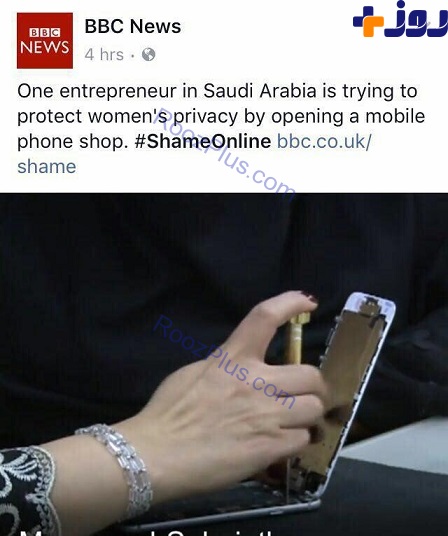The height and width of the screenshot is (536, 448).
Task: Open the BBC News page name
Action: pos(133,26)
